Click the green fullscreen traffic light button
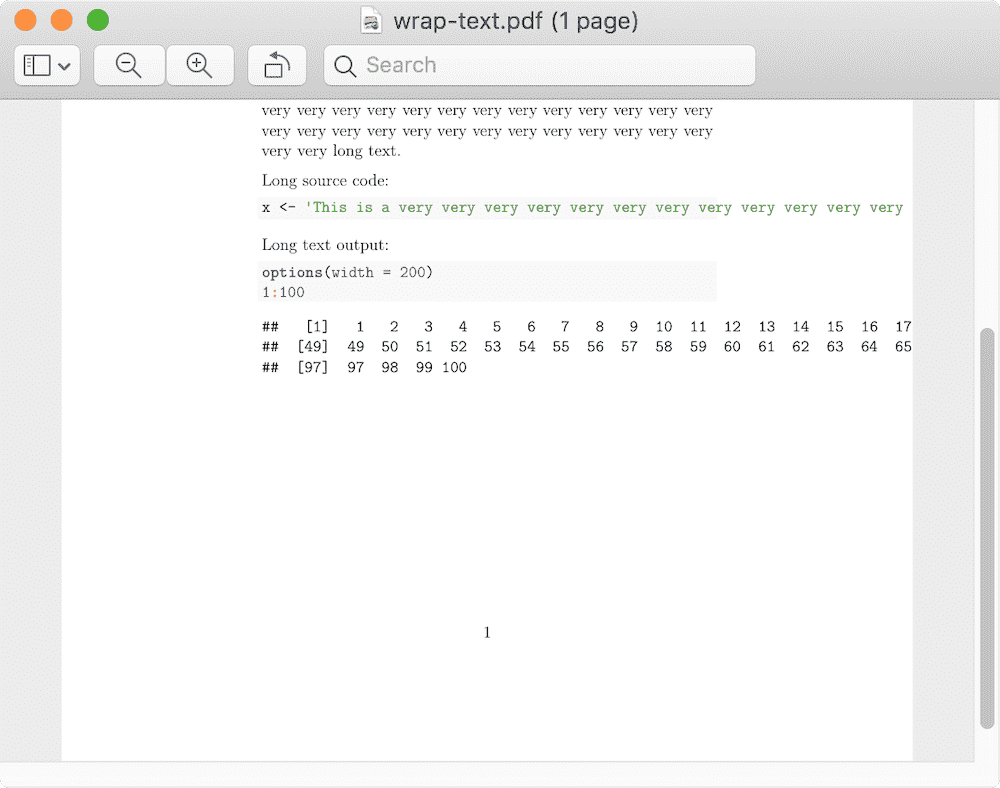 pos(97,19)
